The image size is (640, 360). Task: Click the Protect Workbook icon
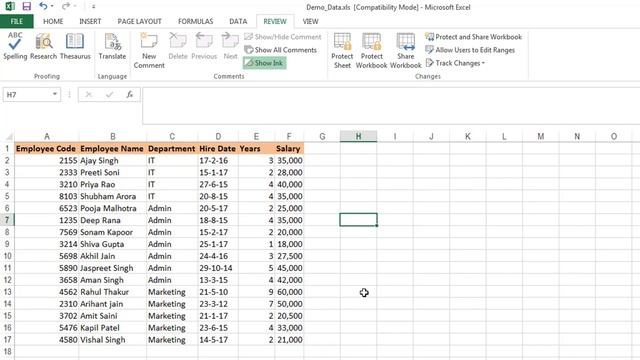tap(371, 41)
